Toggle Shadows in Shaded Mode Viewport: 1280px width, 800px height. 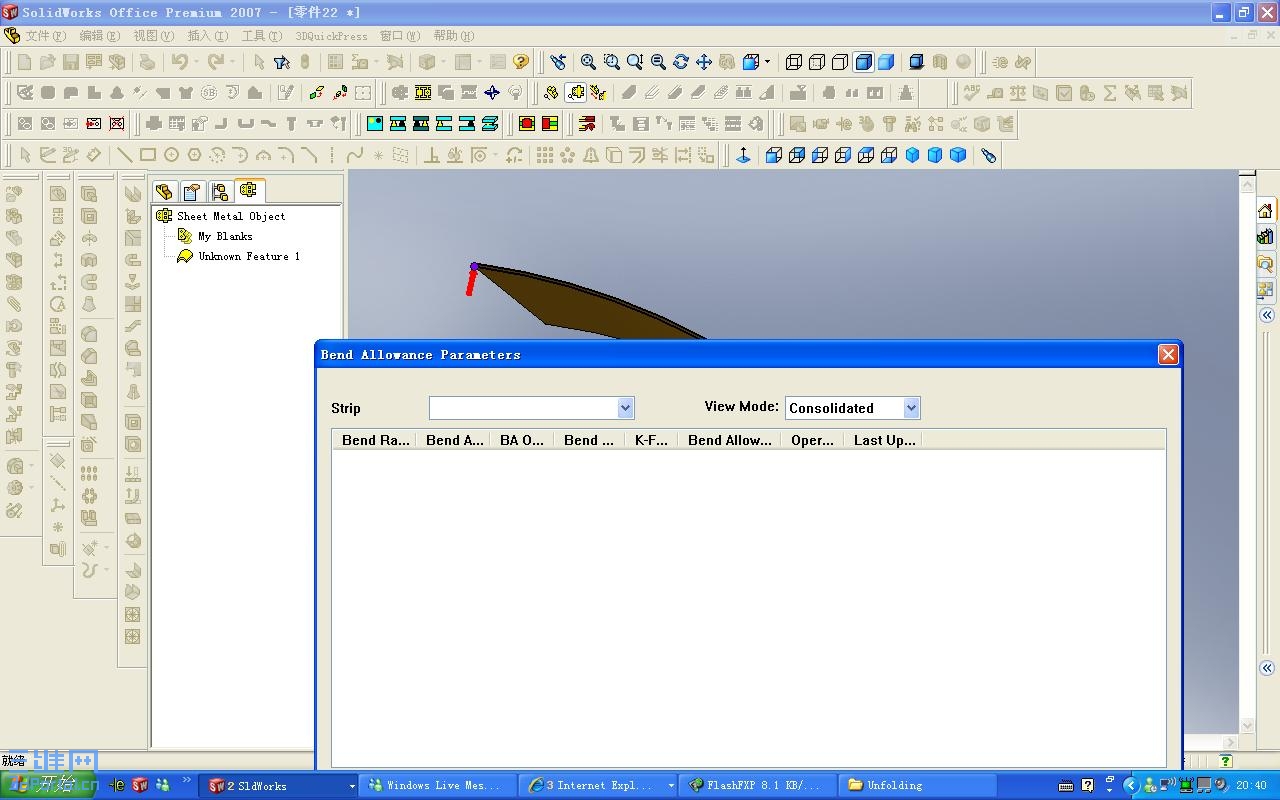[916, 62]
